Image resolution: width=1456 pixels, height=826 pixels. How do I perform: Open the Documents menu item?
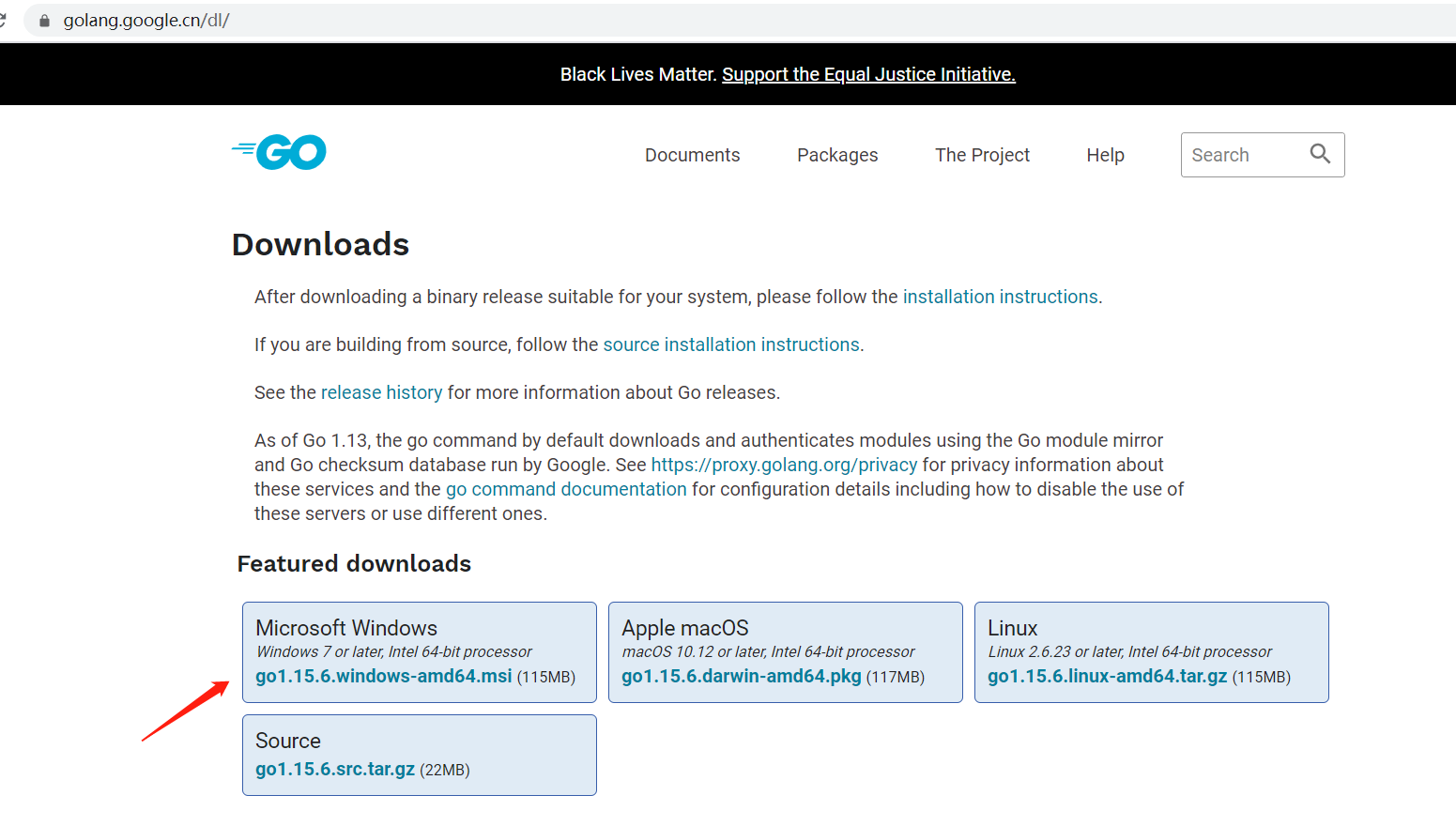point(692,155)
